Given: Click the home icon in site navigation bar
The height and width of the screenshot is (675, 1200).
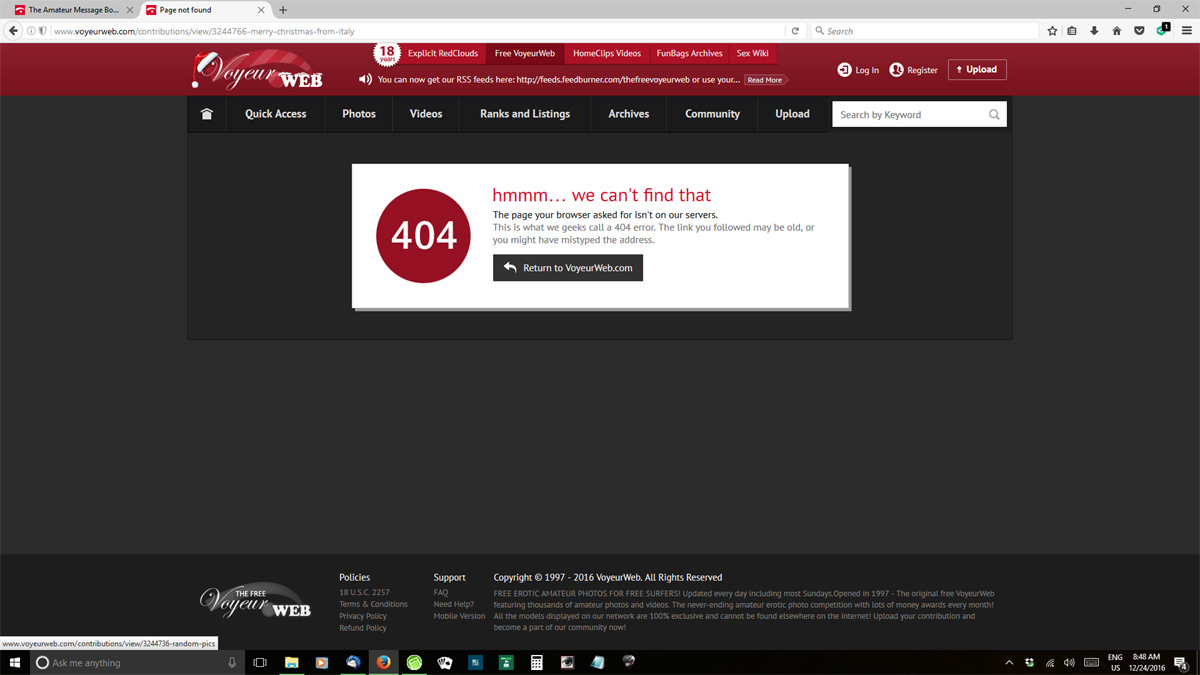Looking at the screenshot, I should 207,114.
